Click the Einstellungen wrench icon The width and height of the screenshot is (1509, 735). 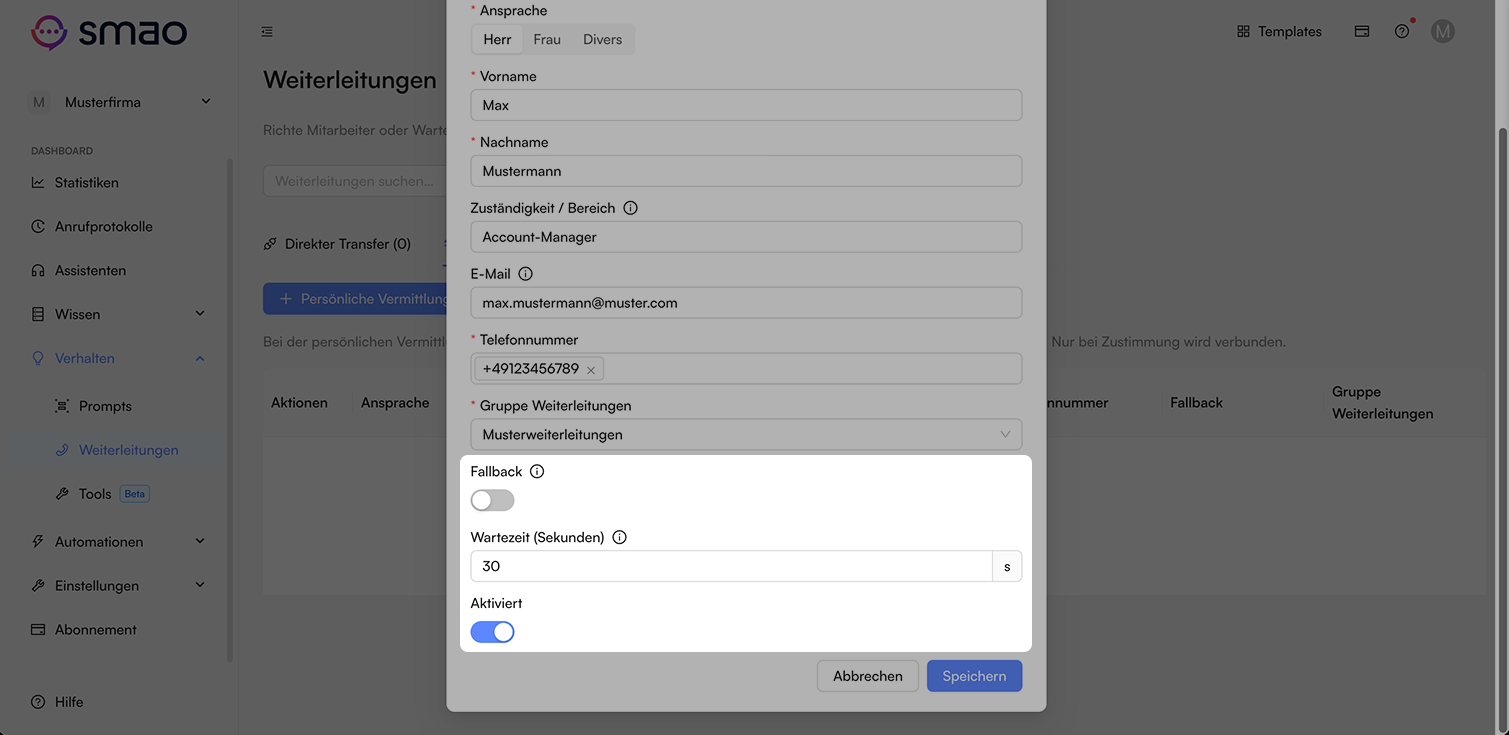(x=38, y=586)
